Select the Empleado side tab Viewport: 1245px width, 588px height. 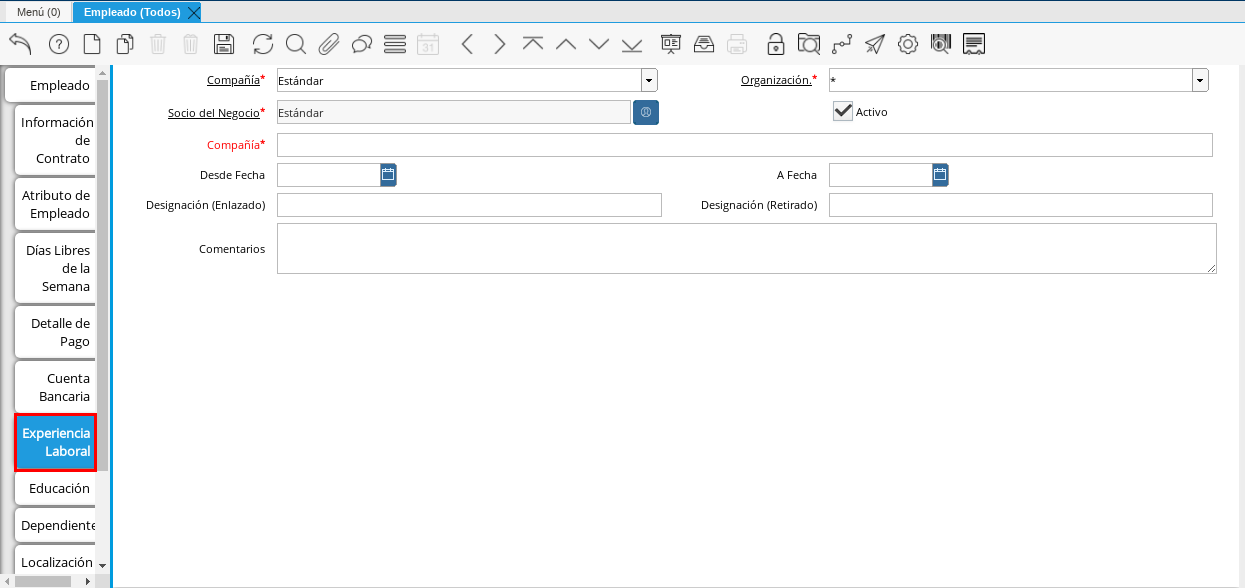tap(50, 85)
